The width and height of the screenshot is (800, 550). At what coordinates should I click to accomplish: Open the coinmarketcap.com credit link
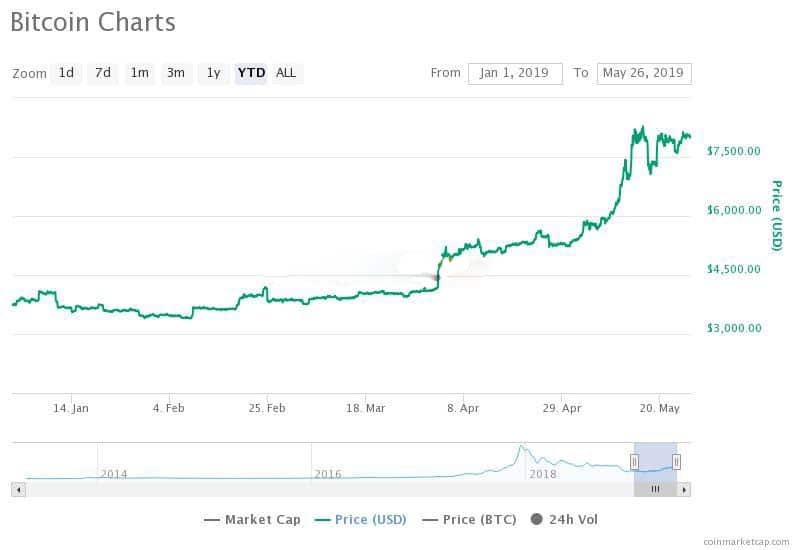tap(746, 541)
